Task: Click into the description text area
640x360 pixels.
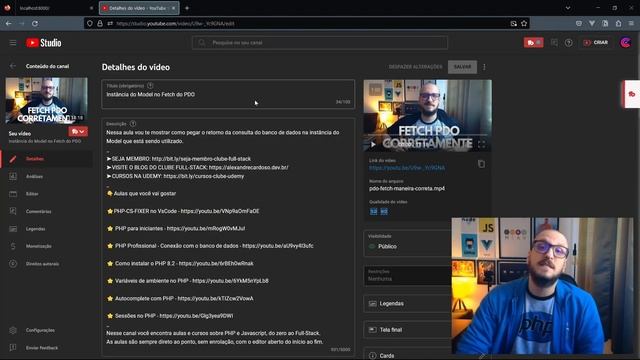Action: click(x=228, y=238)
